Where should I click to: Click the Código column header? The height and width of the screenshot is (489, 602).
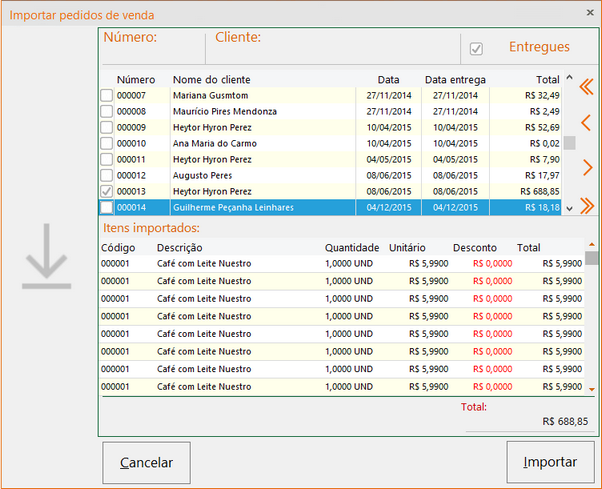(118, 248)
